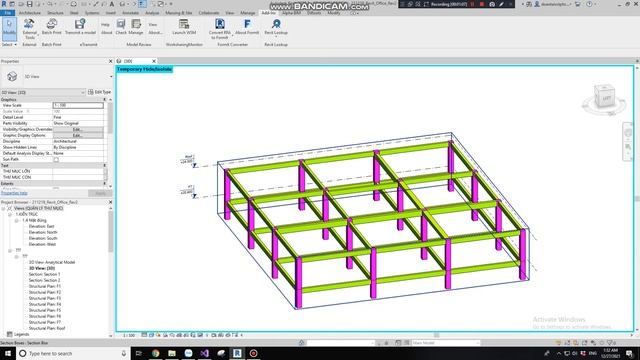Toggle the Sun Path checkbox

tap(56, 160)
